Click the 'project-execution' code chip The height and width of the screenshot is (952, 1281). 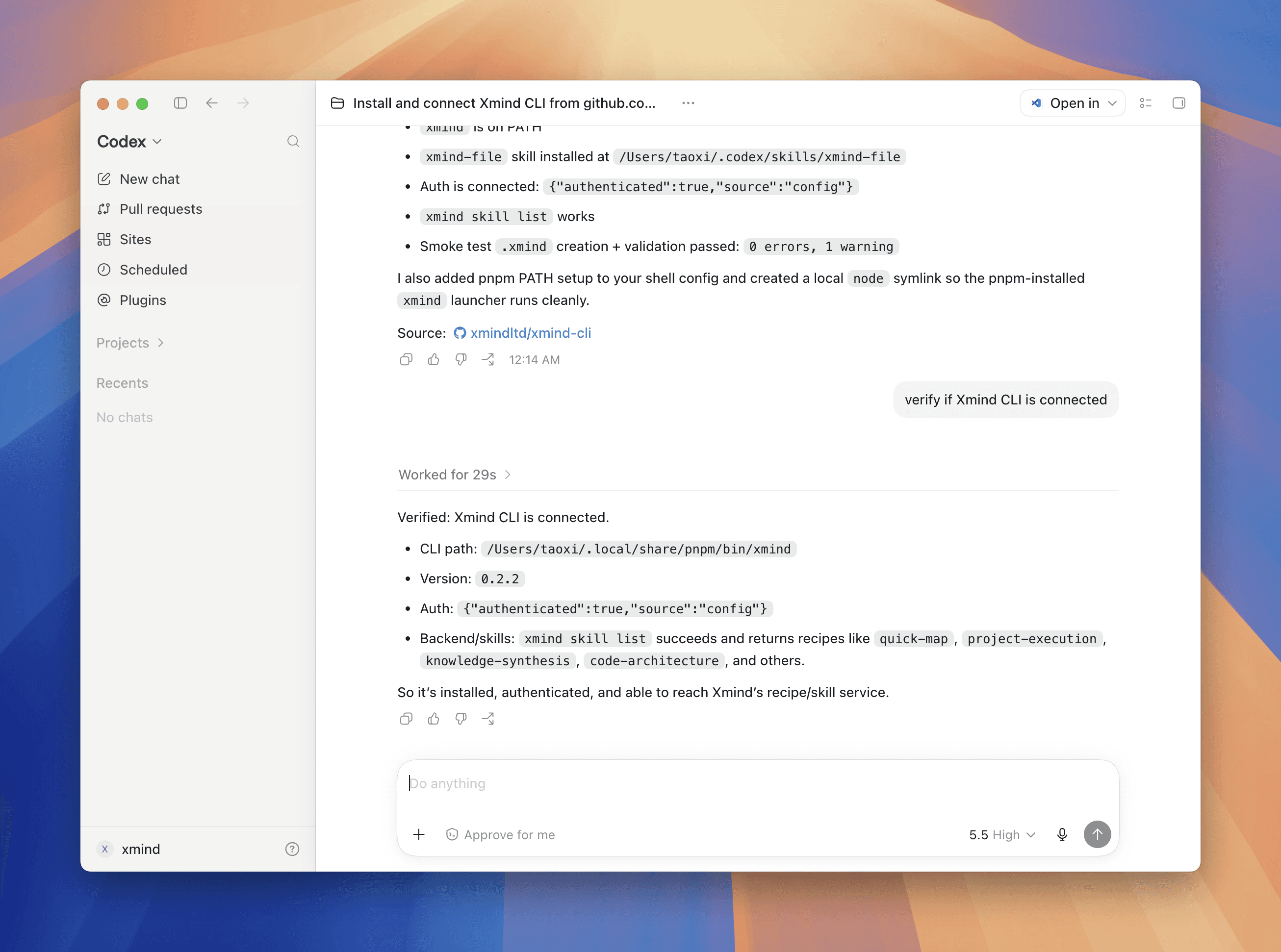1032,639
